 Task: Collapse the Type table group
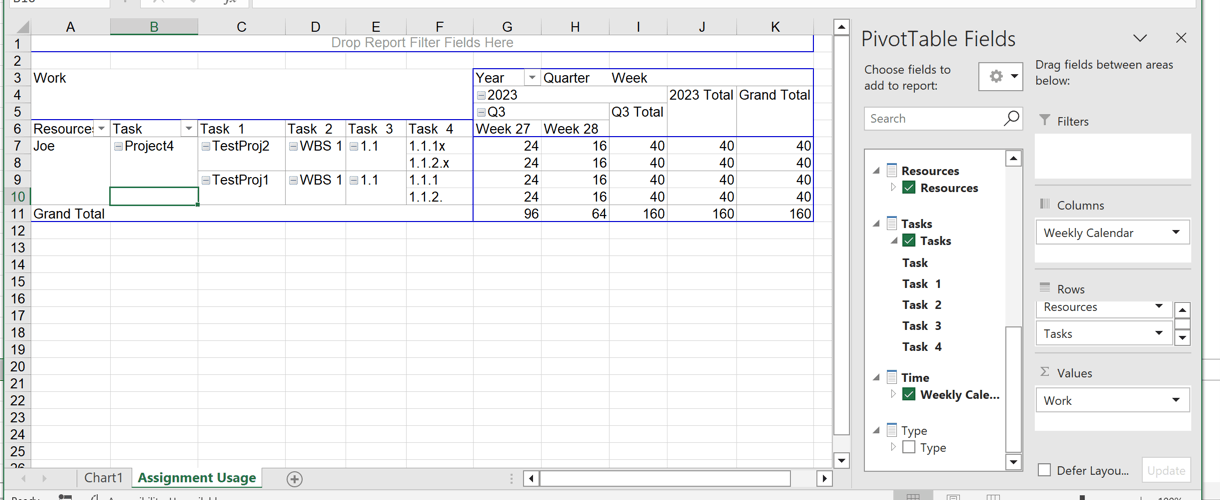tap(877, 430)
